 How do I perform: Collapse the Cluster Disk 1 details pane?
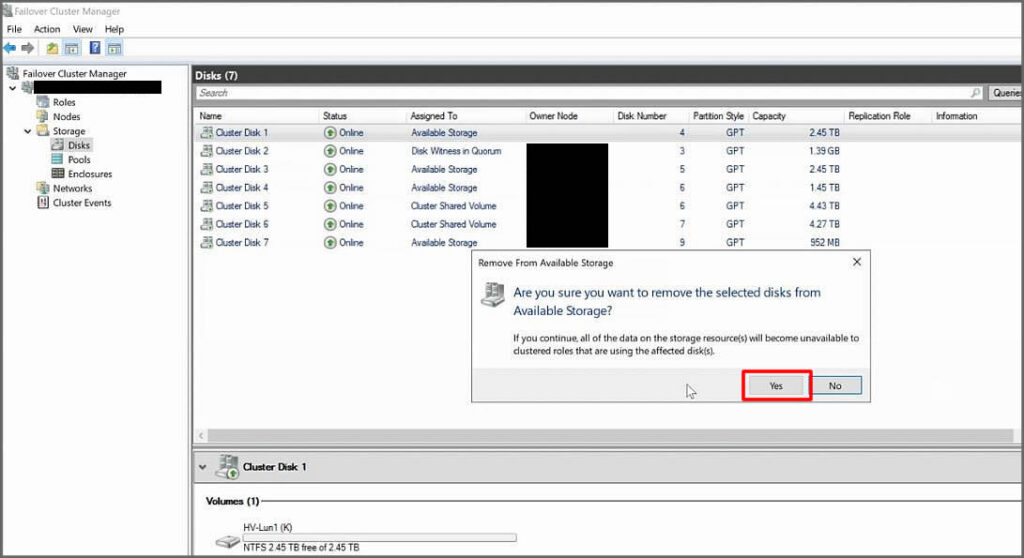pos(202,467)
